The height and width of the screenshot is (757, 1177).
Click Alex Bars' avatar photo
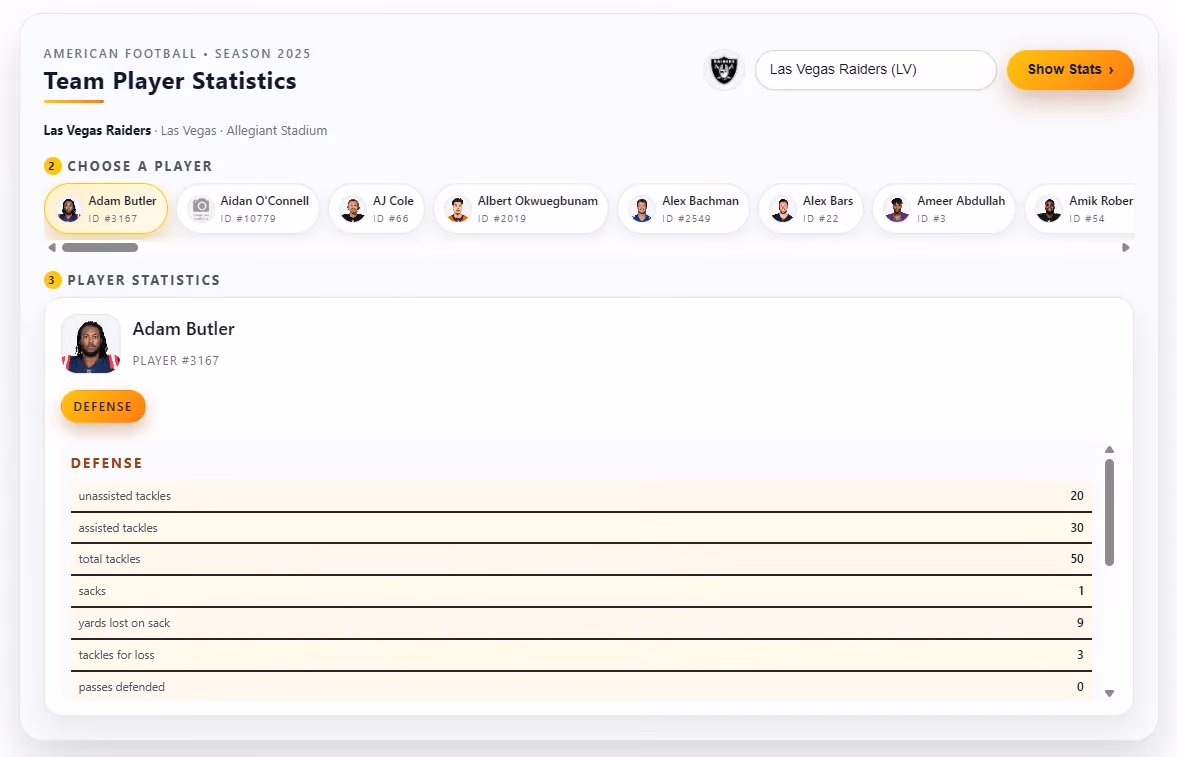pos(783,209)
